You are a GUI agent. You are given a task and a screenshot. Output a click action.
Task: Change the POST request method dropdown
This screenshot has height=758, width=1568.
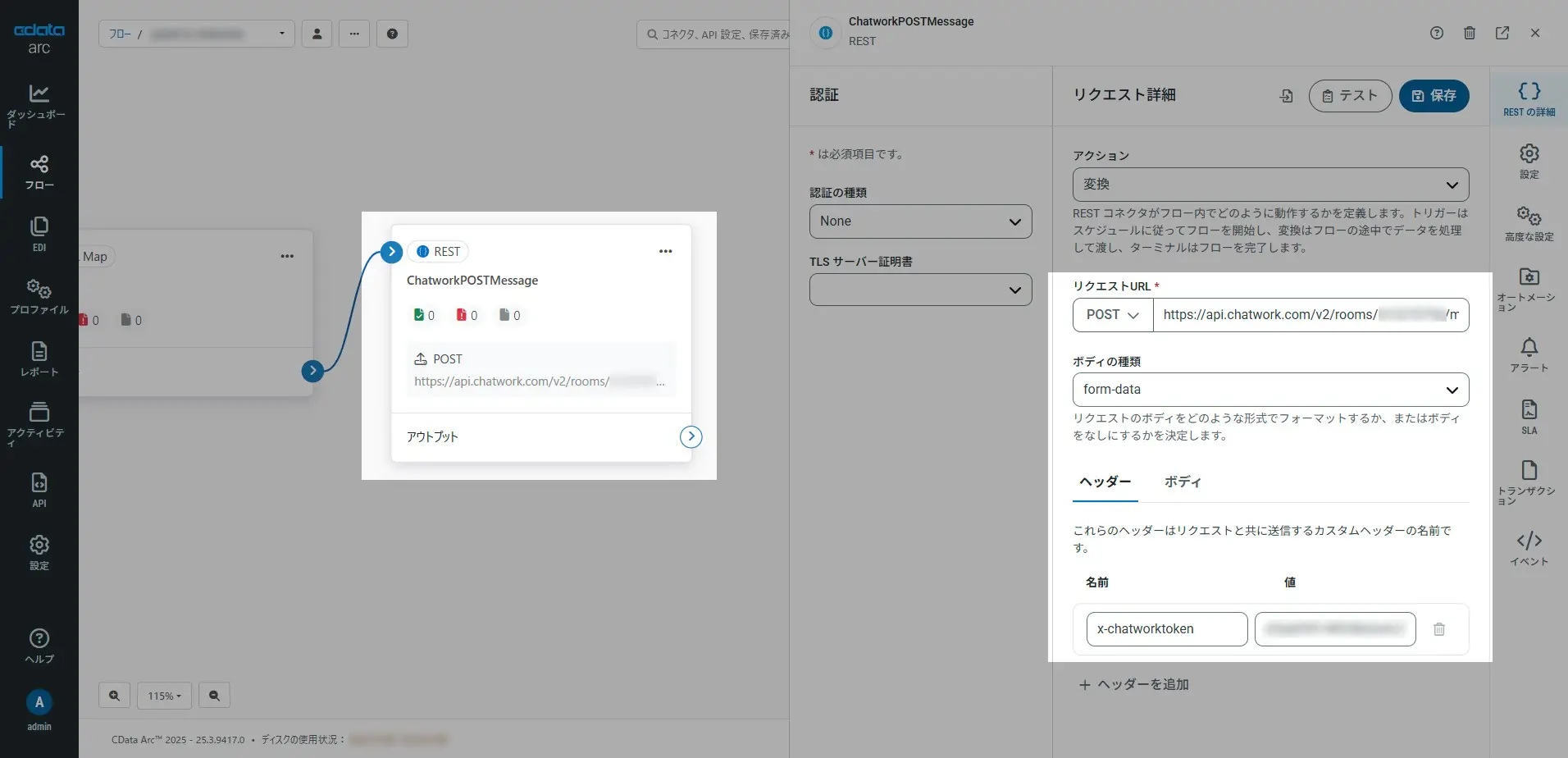click(1110, 315)
